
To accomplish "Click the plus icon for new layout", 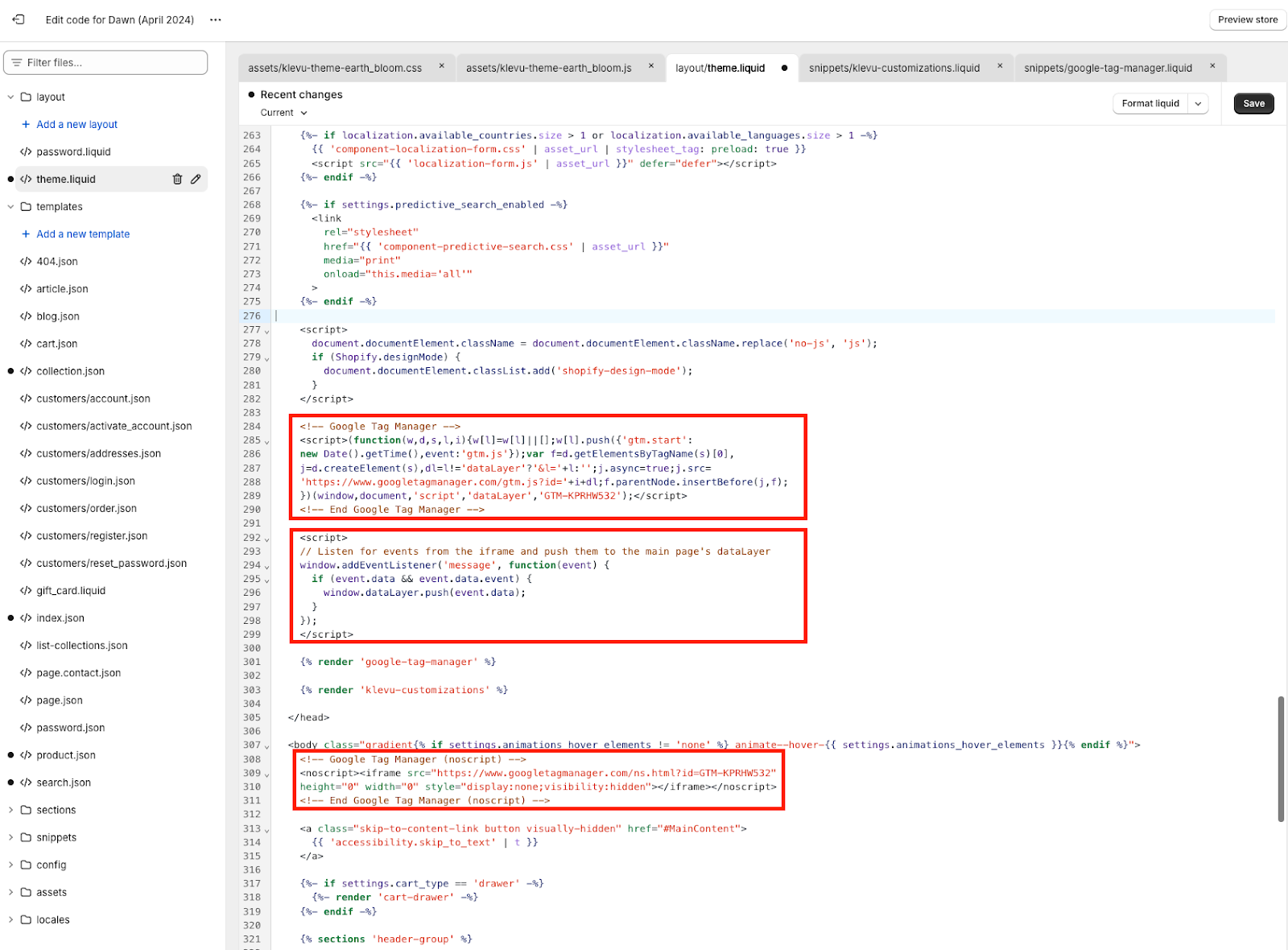I will click(x=26, y=124).
